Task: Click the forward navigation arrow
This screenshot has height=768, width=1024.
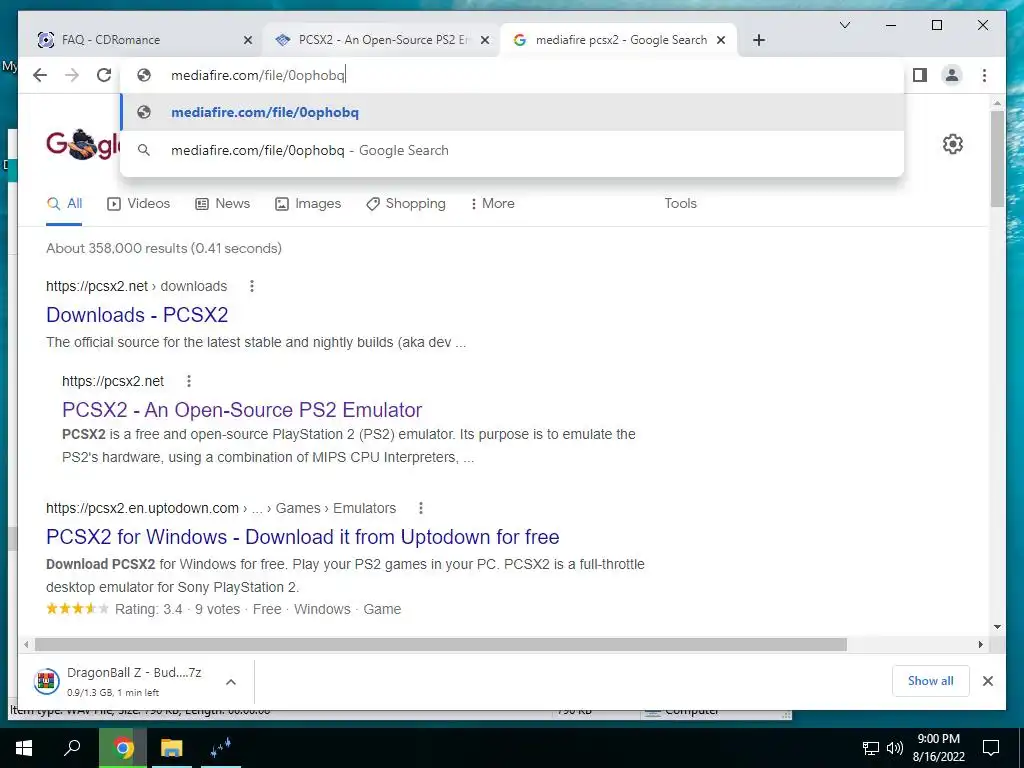Action: (72, 75)
